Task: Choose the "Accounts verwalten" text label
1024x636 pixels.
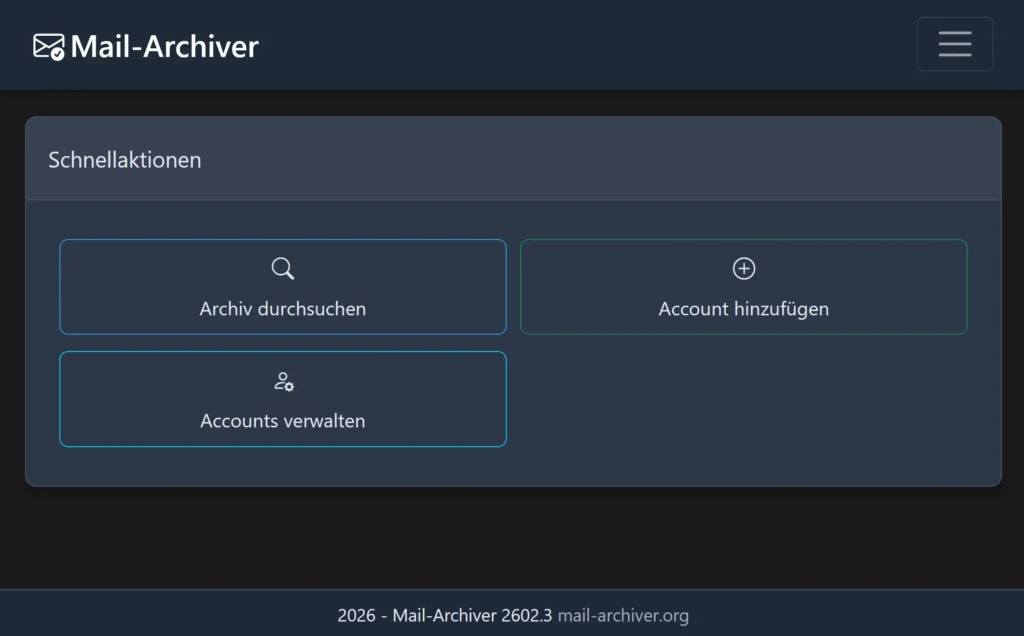Action: tap(283, 421)
